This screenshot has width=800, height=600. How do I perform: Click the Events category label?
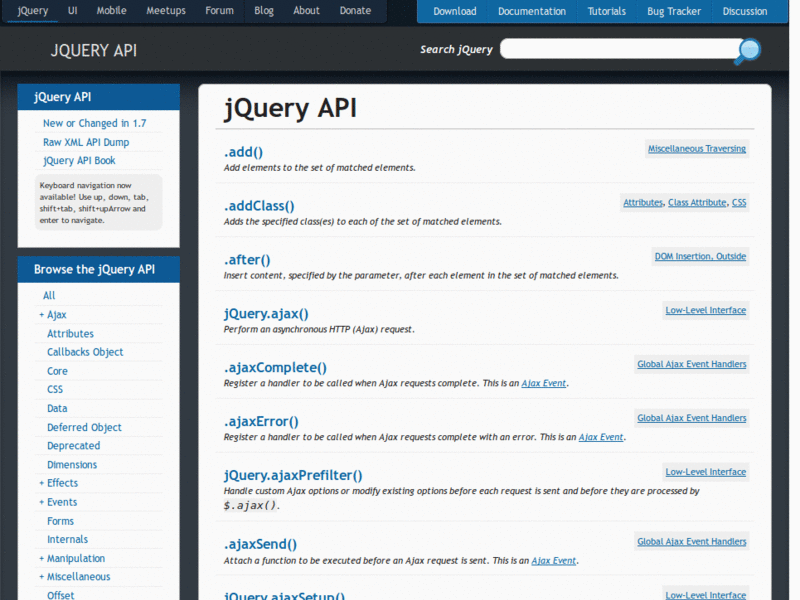point(62,503)
